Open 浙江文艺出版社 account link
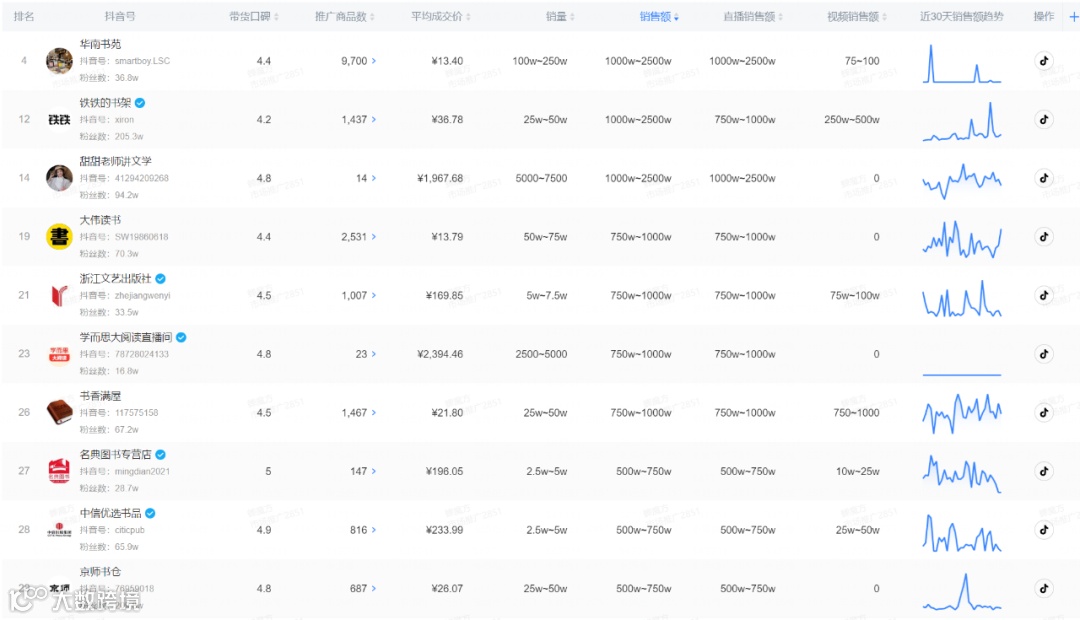1080x620 pixels. pos(115,278)
